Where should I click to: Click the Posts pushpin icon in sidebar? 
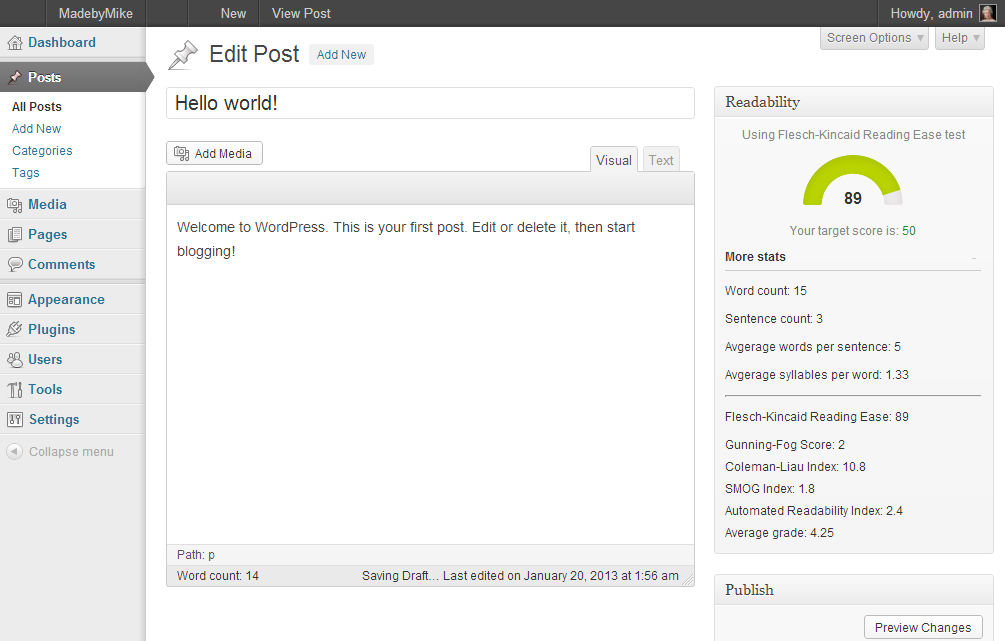pos(14,78)
